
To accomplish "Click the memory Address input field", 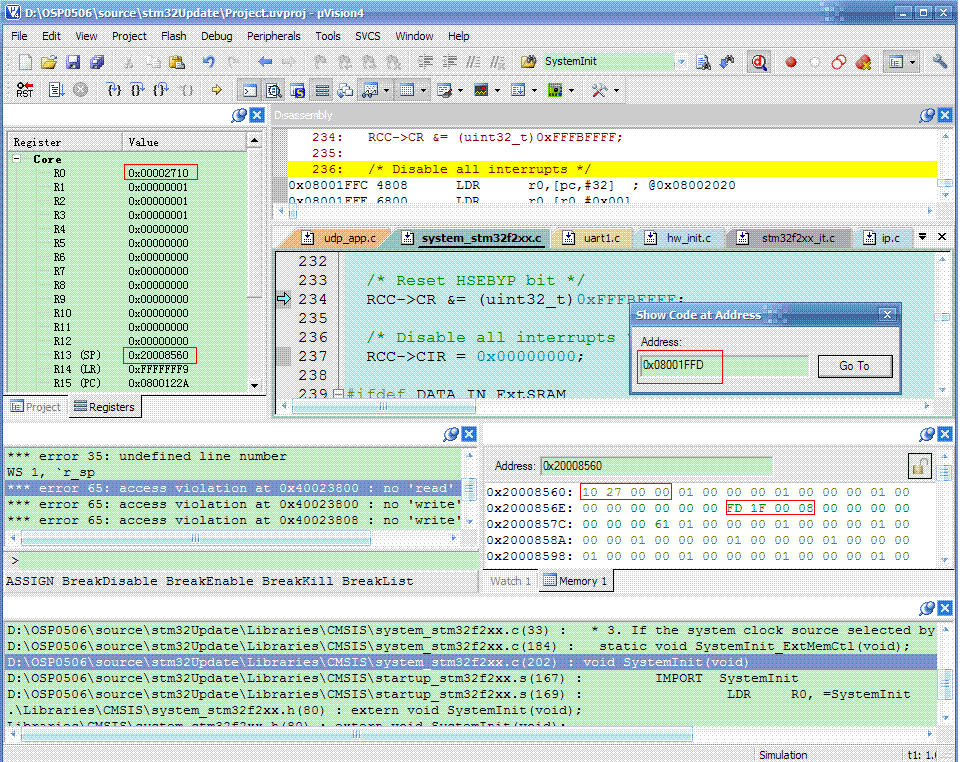I will point(655,465).
